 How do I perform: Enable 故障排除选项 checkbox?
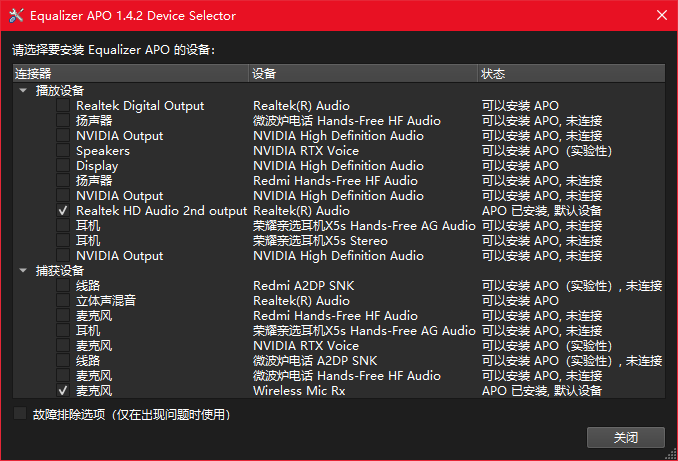[20, 414]
